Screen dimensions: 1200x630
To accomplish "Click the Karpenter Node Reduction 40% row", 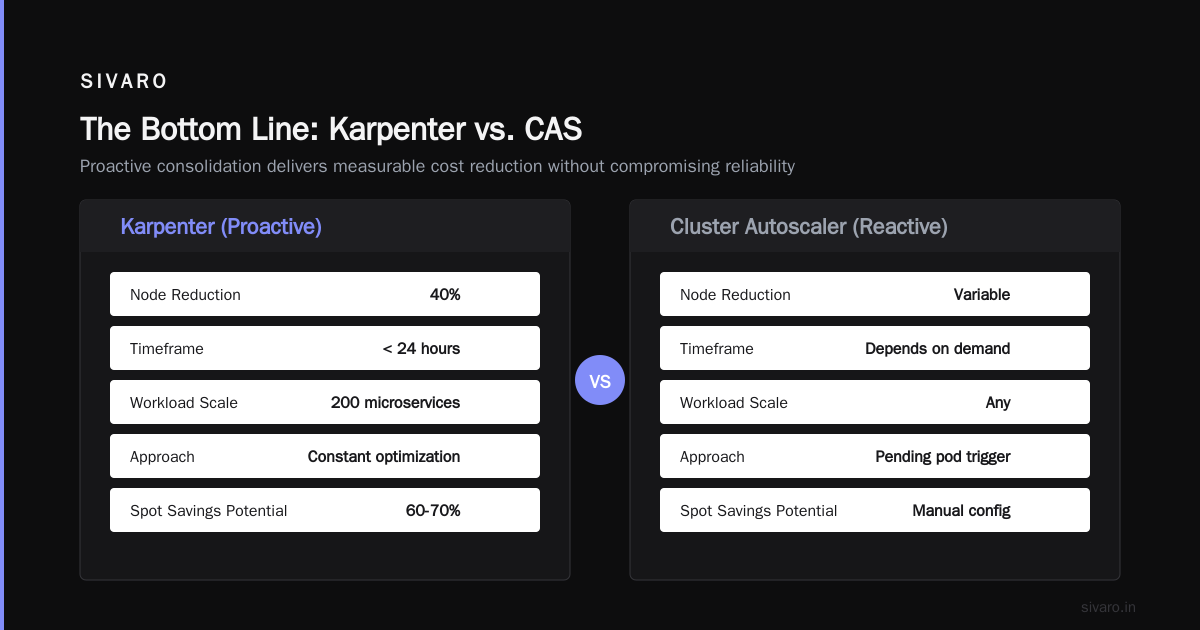I will [325, 294].
